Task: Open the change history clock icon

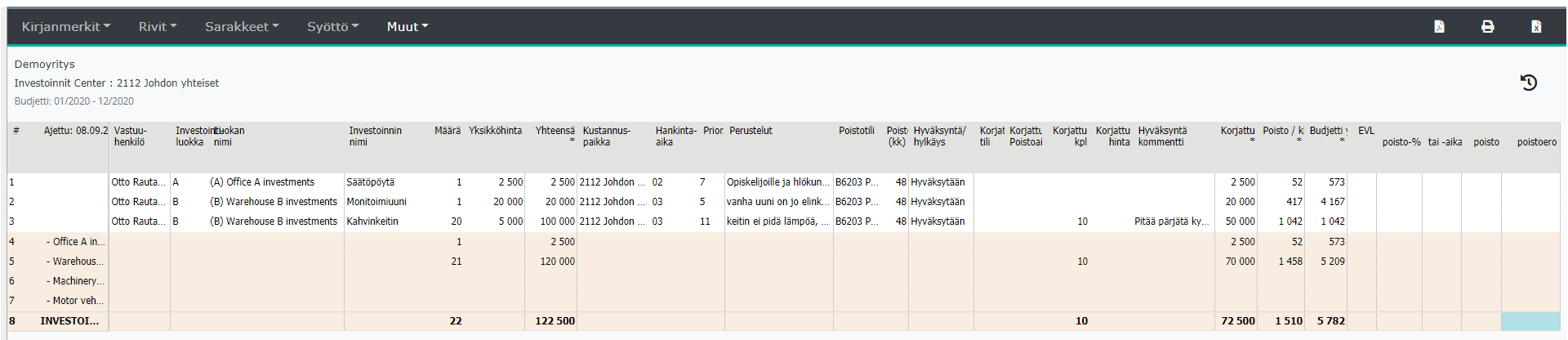Action: click(1528, 83)
